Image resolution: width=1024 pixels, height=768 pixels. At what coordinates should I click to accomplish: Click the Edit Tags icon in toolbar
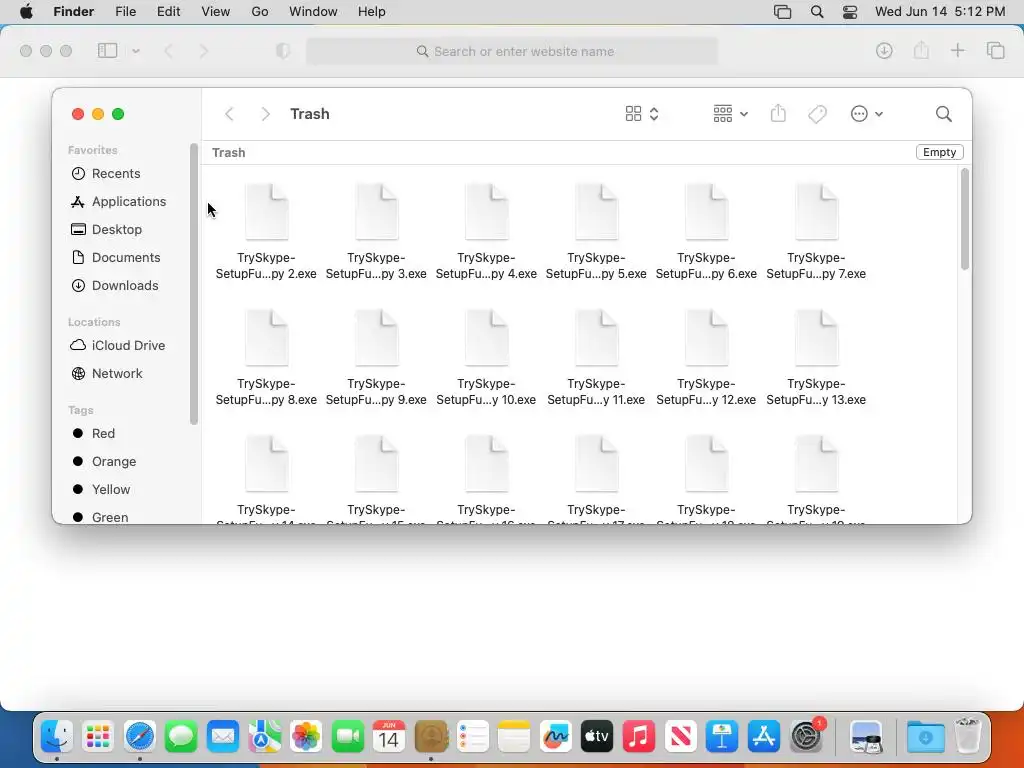pos(817,114)
